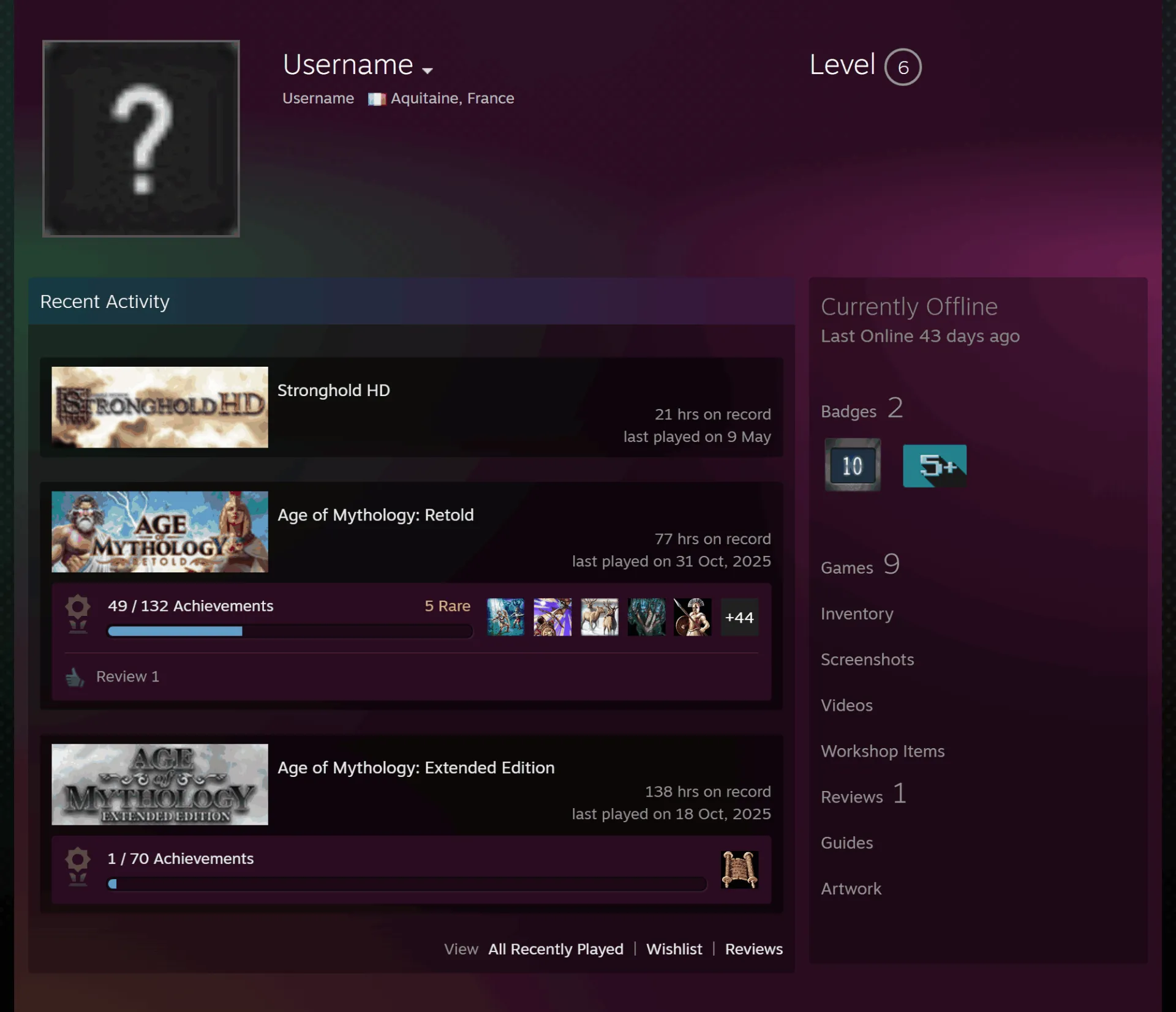Open the Videos link
The height and width of the screenshot is (1012, 1176).
(x=846, y=705)
